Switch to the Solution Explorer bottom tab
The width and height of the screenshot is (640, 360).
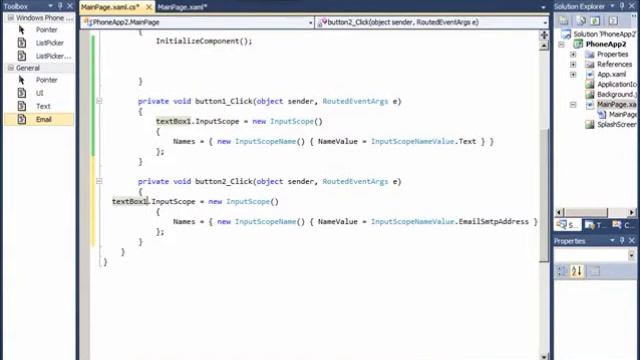(x=567, y=225)
